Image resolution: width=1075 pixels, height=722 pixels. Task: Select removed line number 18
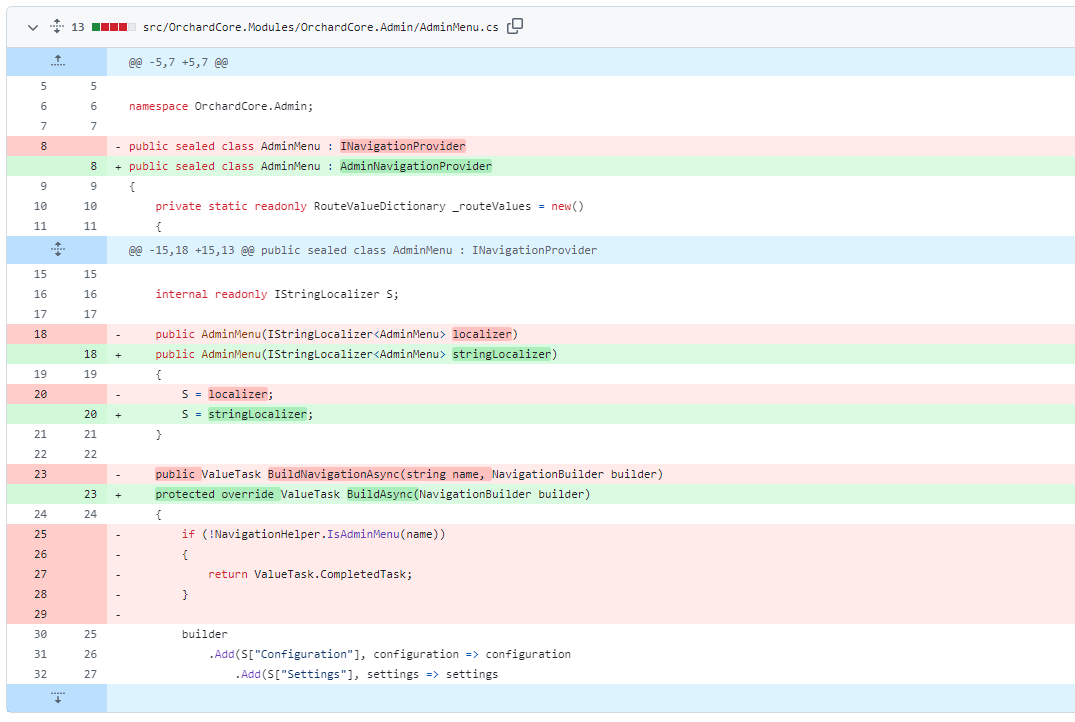click(40, 334)
